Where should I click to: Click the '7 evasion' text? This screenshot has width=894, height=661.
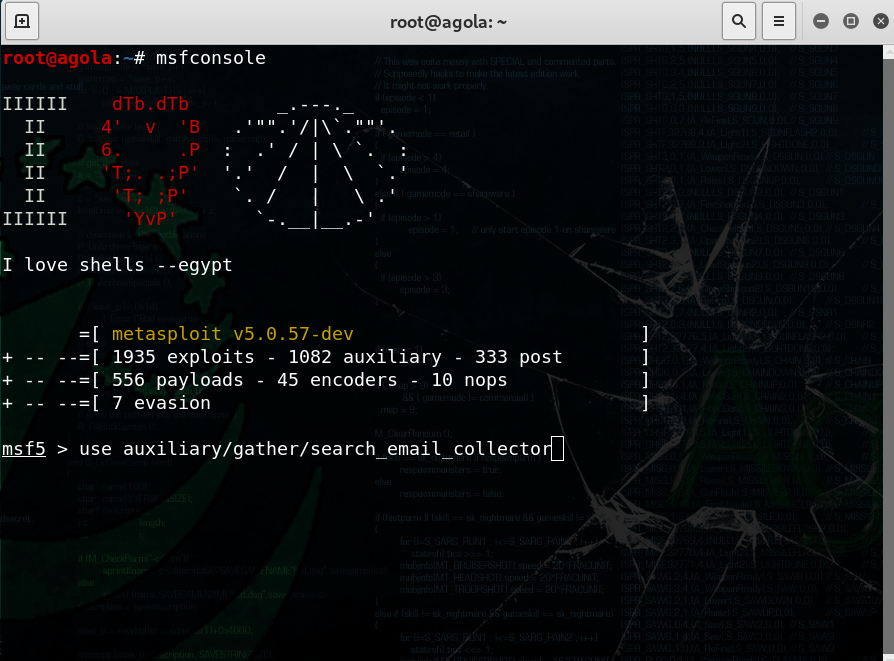tap(161, 403)
